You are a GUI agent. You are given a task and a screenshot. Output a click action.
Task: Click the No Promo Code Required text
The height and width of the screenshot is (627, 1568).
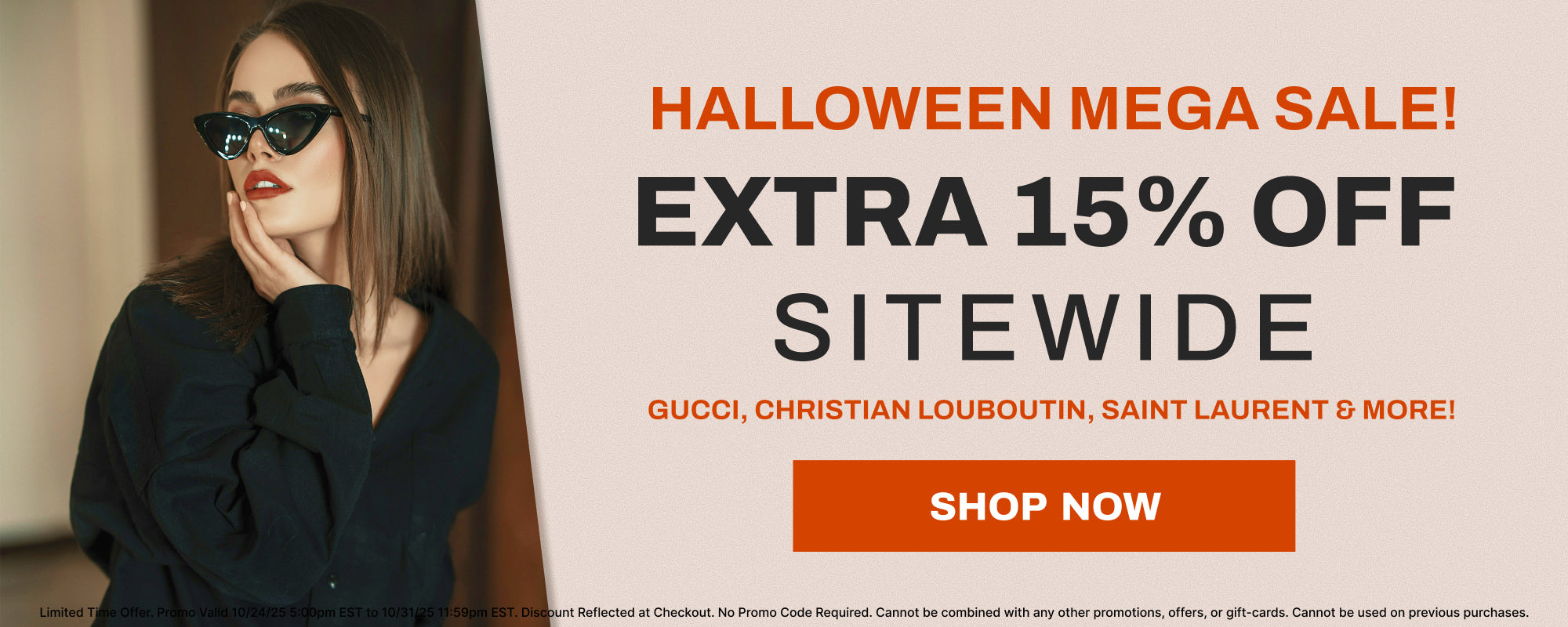click(794, 612)
